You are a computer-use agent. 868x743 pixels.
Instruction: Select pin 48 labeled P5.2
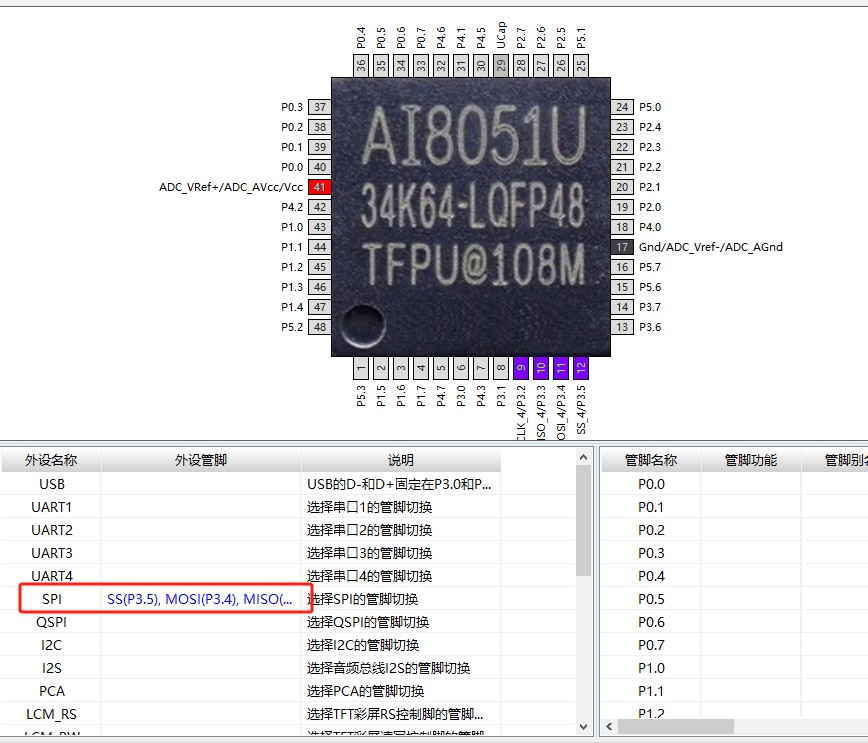(x=319, y=327)
